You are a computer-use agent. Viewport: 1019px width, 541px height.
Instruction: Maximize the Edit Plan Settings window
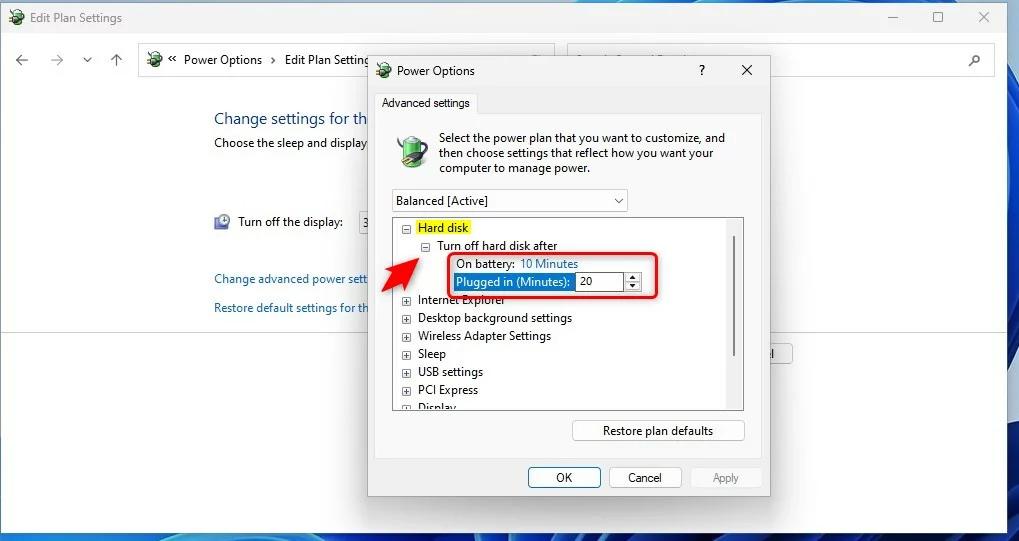click(x=938, y=18)
